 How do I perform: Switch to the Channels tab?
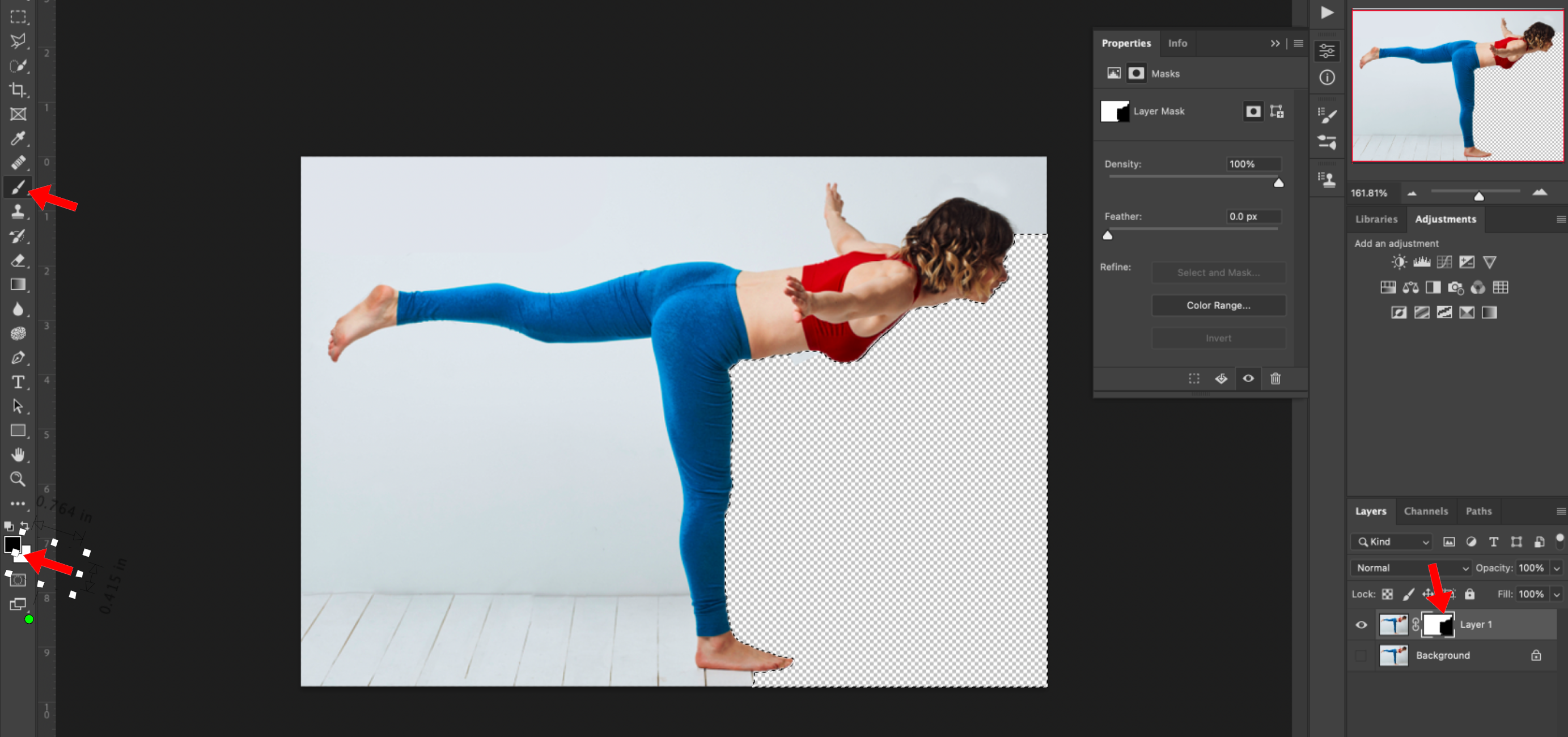tap(1425, 511)
